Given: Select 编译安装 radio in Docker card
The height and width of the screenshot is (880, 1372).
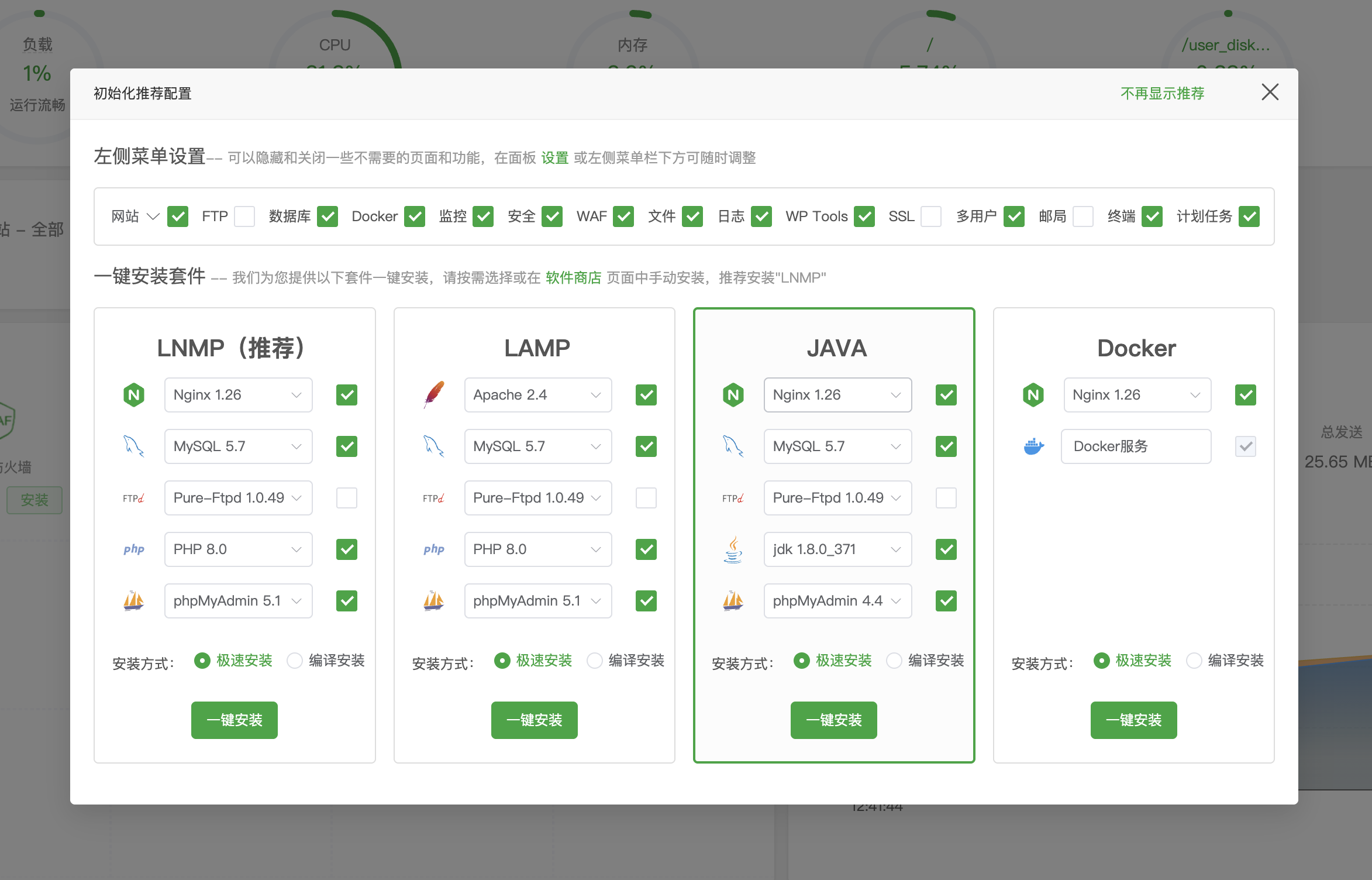Looking at the screenshot, I should coord(1194,661).
